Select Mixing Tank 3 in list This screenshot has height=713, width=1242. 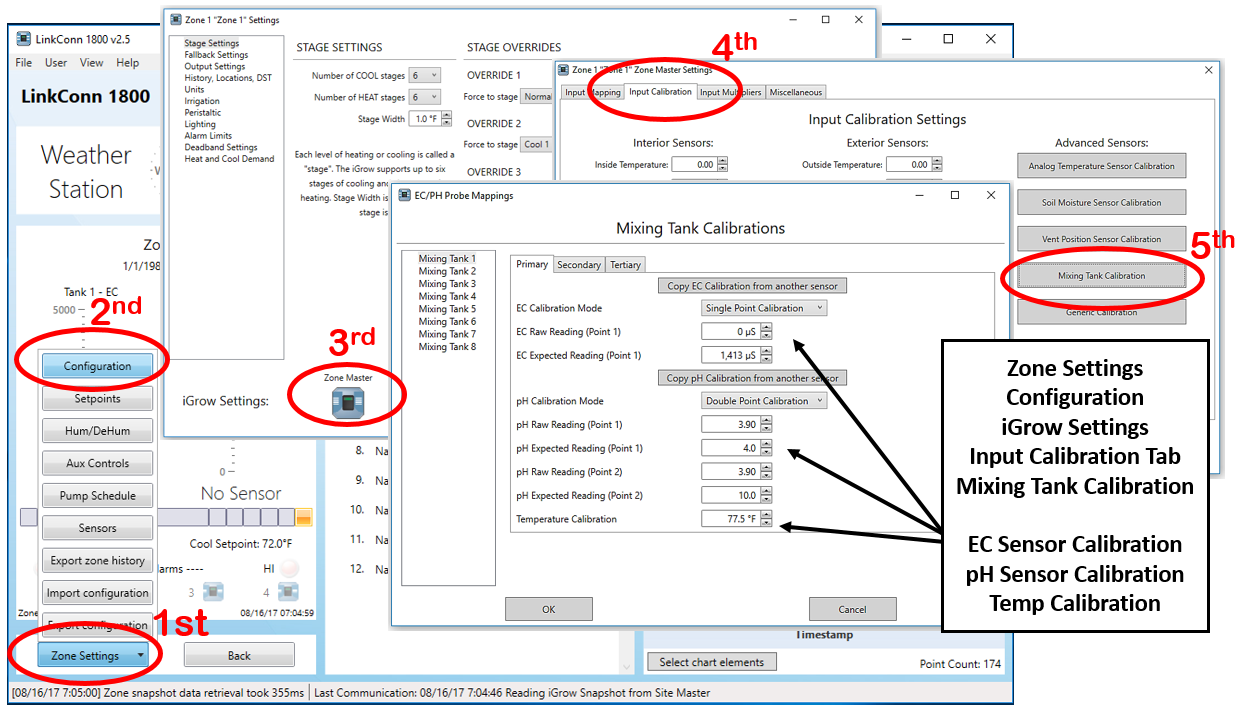(x=447, y=284)
